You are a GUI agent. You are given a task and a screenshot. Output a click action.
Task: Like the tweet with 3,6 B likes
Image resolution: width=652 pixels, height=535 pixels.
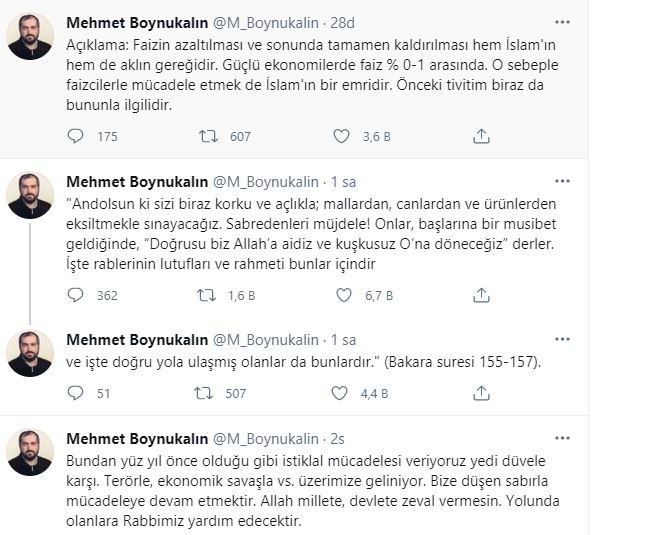pyautogui.click(x=341, y=137)
